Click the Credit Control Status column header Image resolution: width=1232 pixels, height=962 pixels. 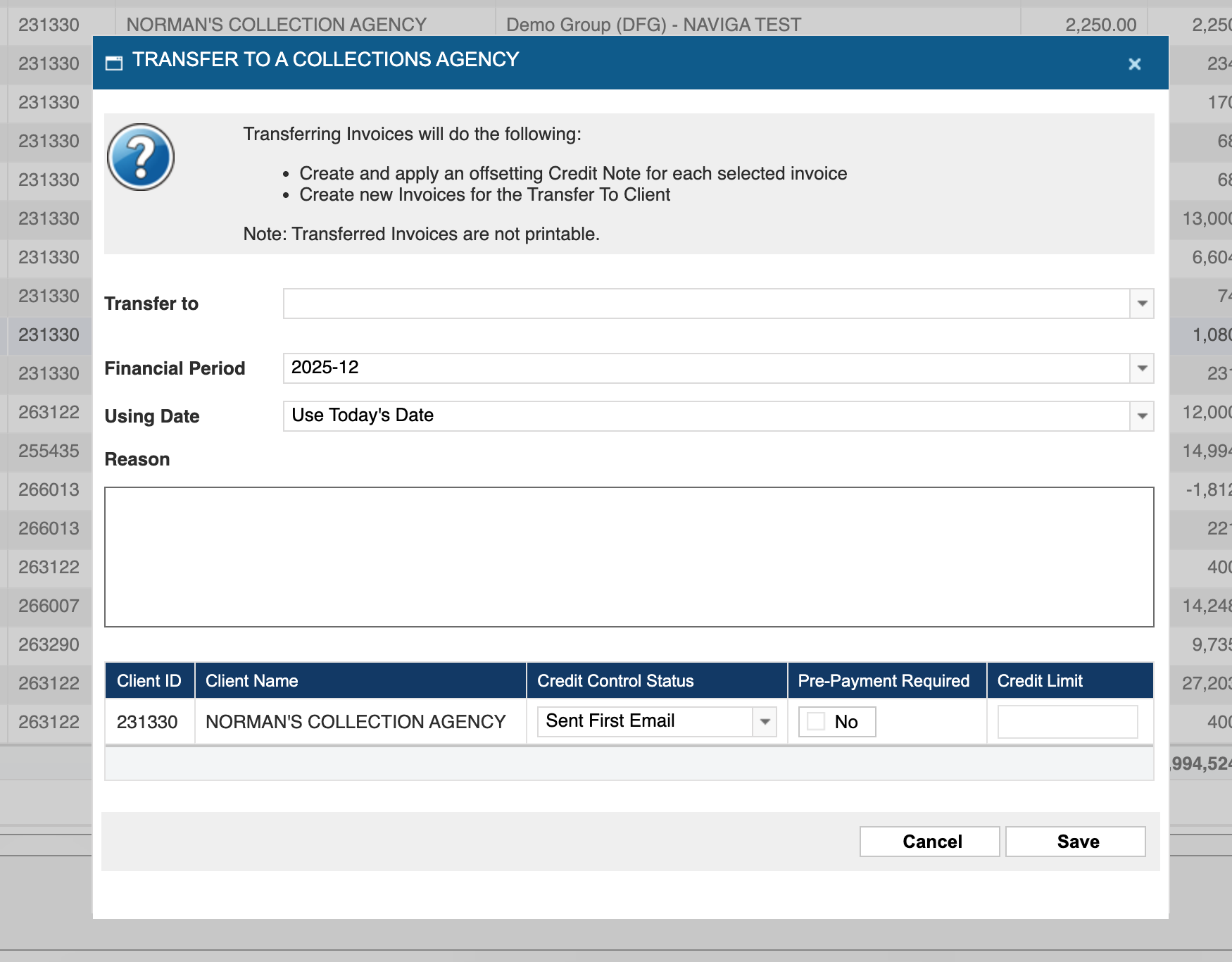click(x=615, y=681)
